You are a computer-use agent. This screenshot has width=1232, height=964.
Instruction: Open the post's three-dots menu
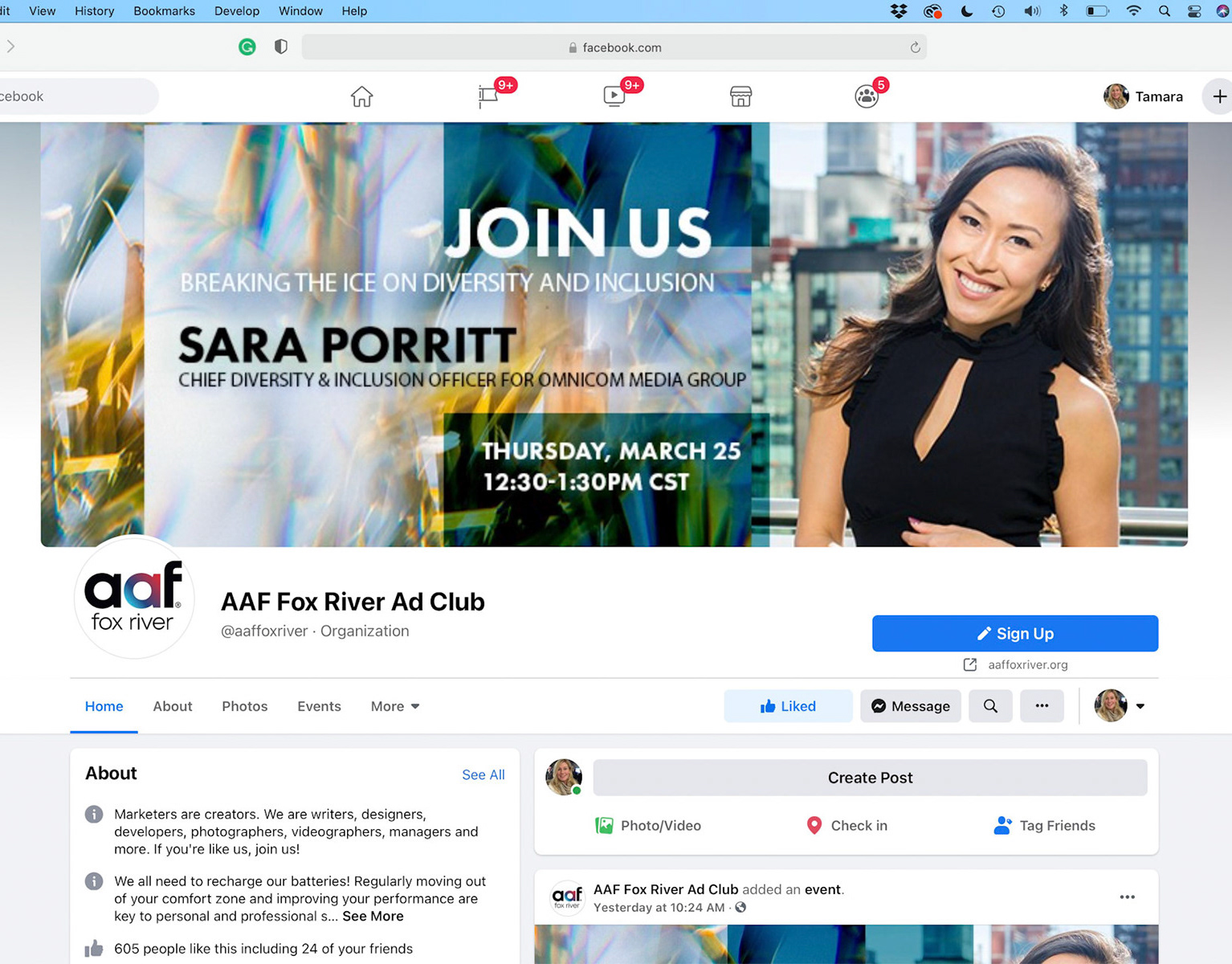click(x=1127, y=897)
